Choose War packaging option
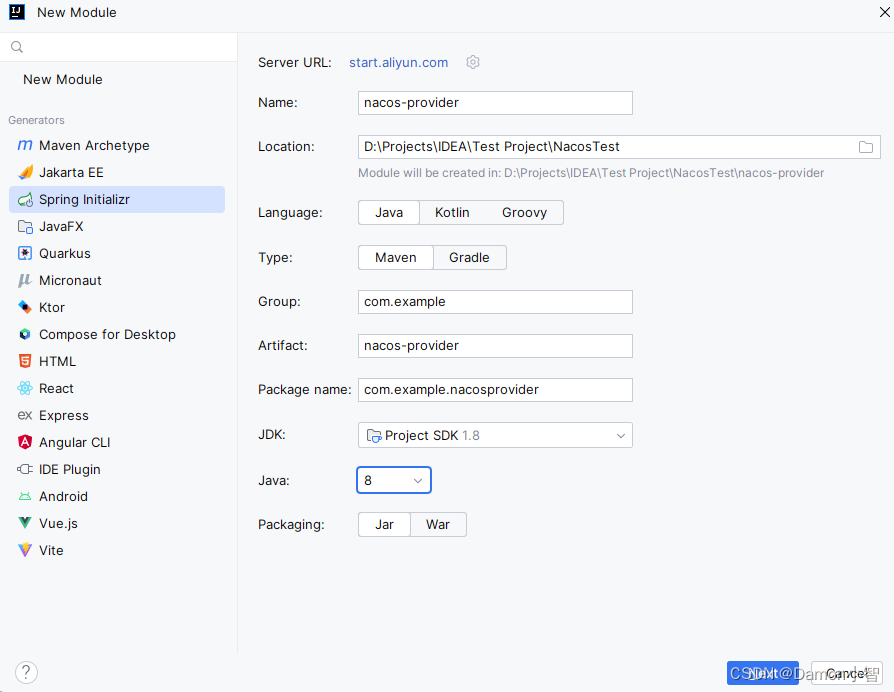The height and width of the screenshot is (692, 894). 438,524
